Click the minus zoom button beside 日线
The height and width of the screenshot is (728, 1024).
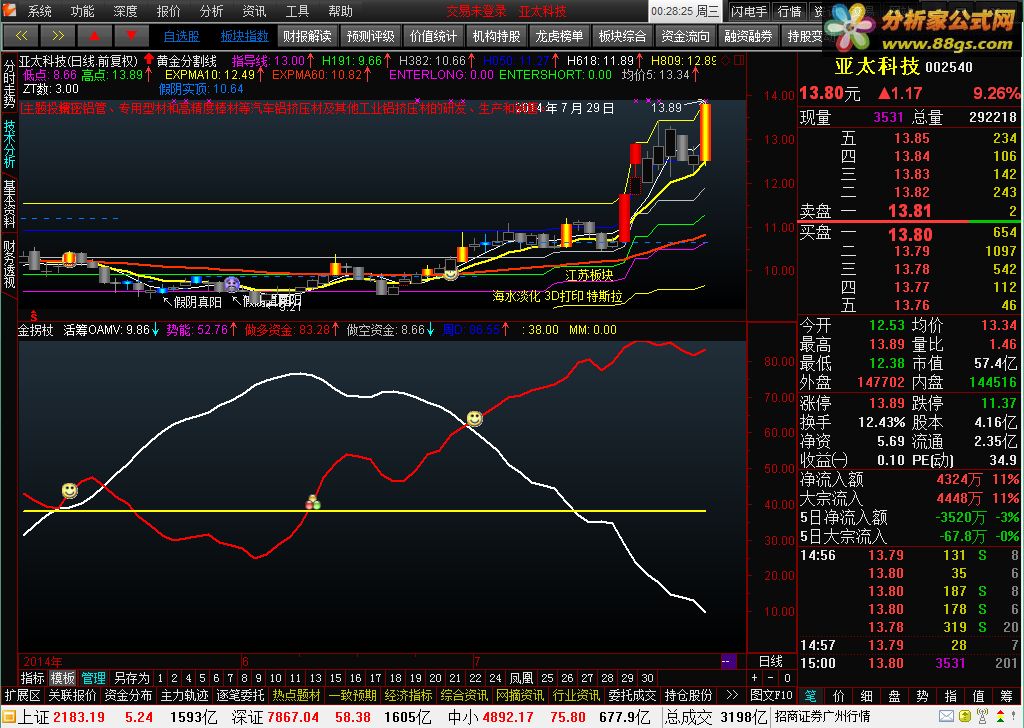tap(771, 678)
